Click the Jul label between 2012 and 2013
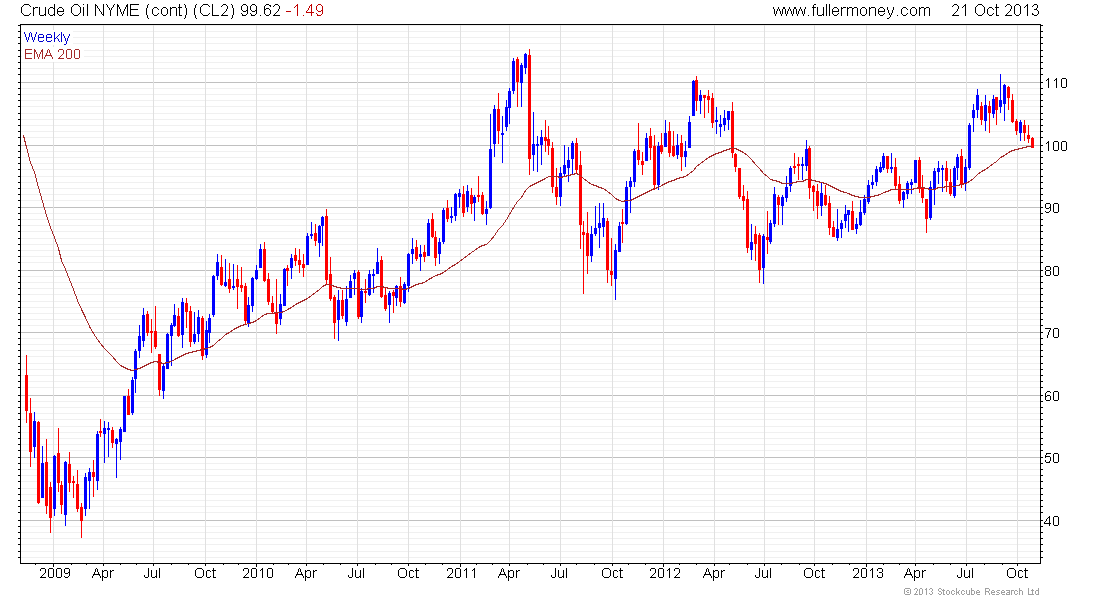The height and width of the screenshot is (600, 1100). point(763,573)
